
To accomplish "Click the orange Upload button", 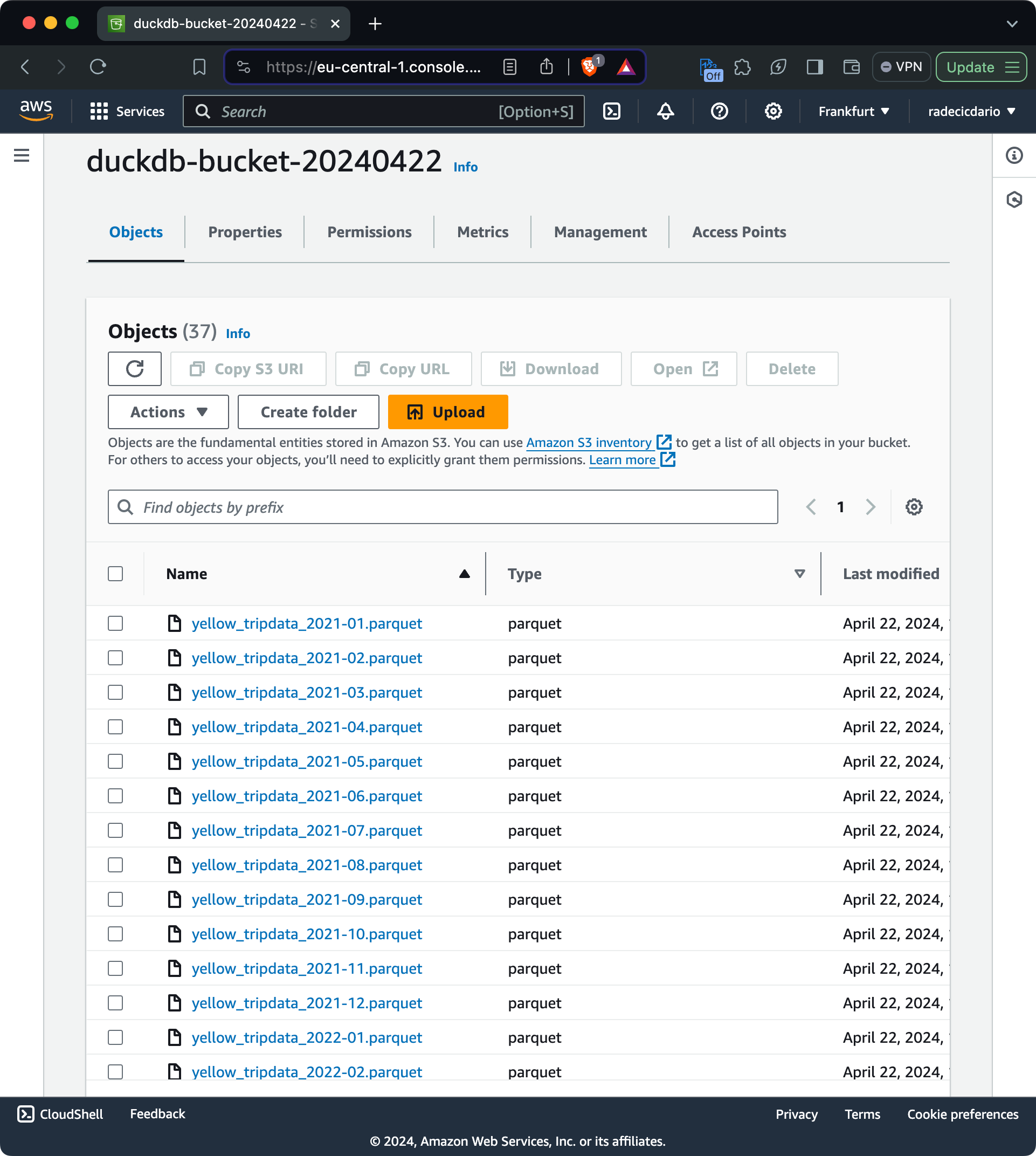I will pyautogui.click(x=447, y=412).
